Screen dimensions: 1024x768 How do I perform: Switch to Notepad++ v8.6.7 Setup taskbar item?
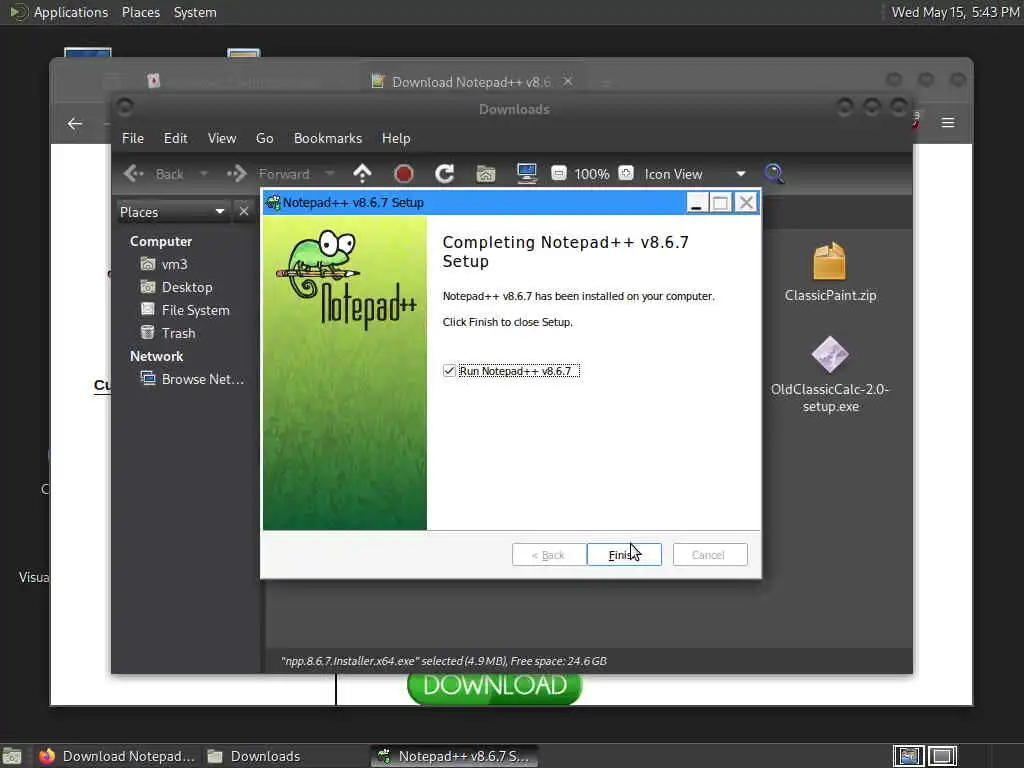click(455, 756)
